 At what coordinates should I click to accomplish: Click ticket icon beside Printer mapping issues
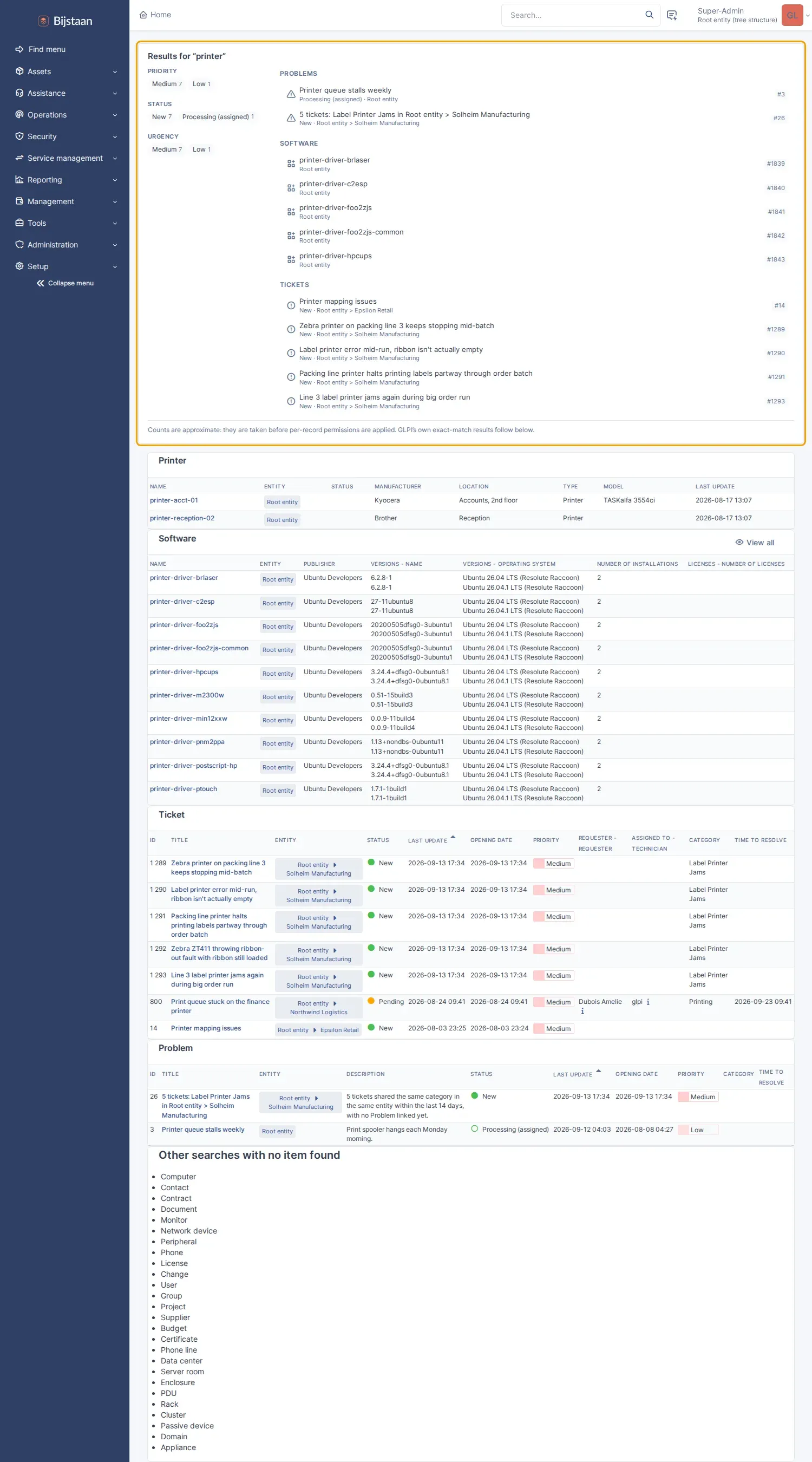tap(291, 305)
